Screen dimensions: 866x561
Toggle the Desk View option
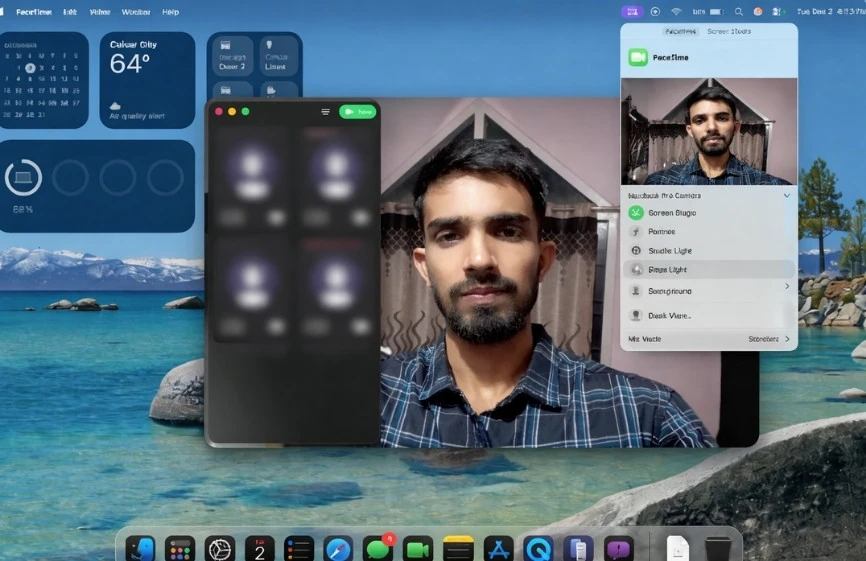coord(709,316)
